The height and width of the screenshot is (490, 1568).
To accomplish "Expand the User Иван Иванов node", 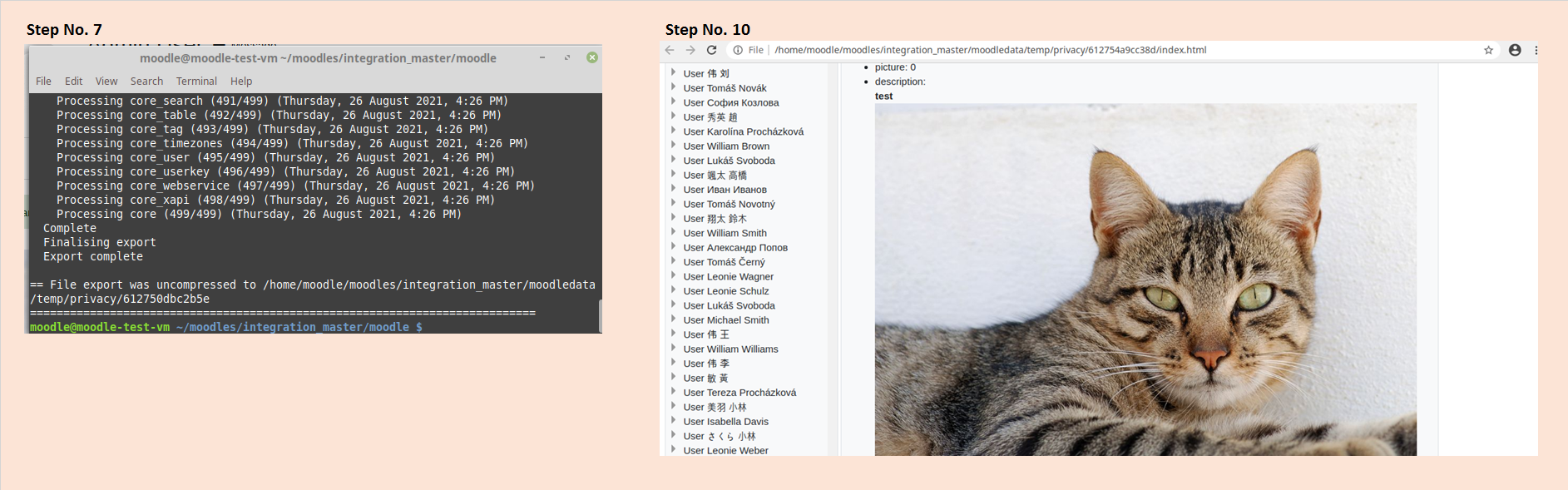I will coord(673,189).
